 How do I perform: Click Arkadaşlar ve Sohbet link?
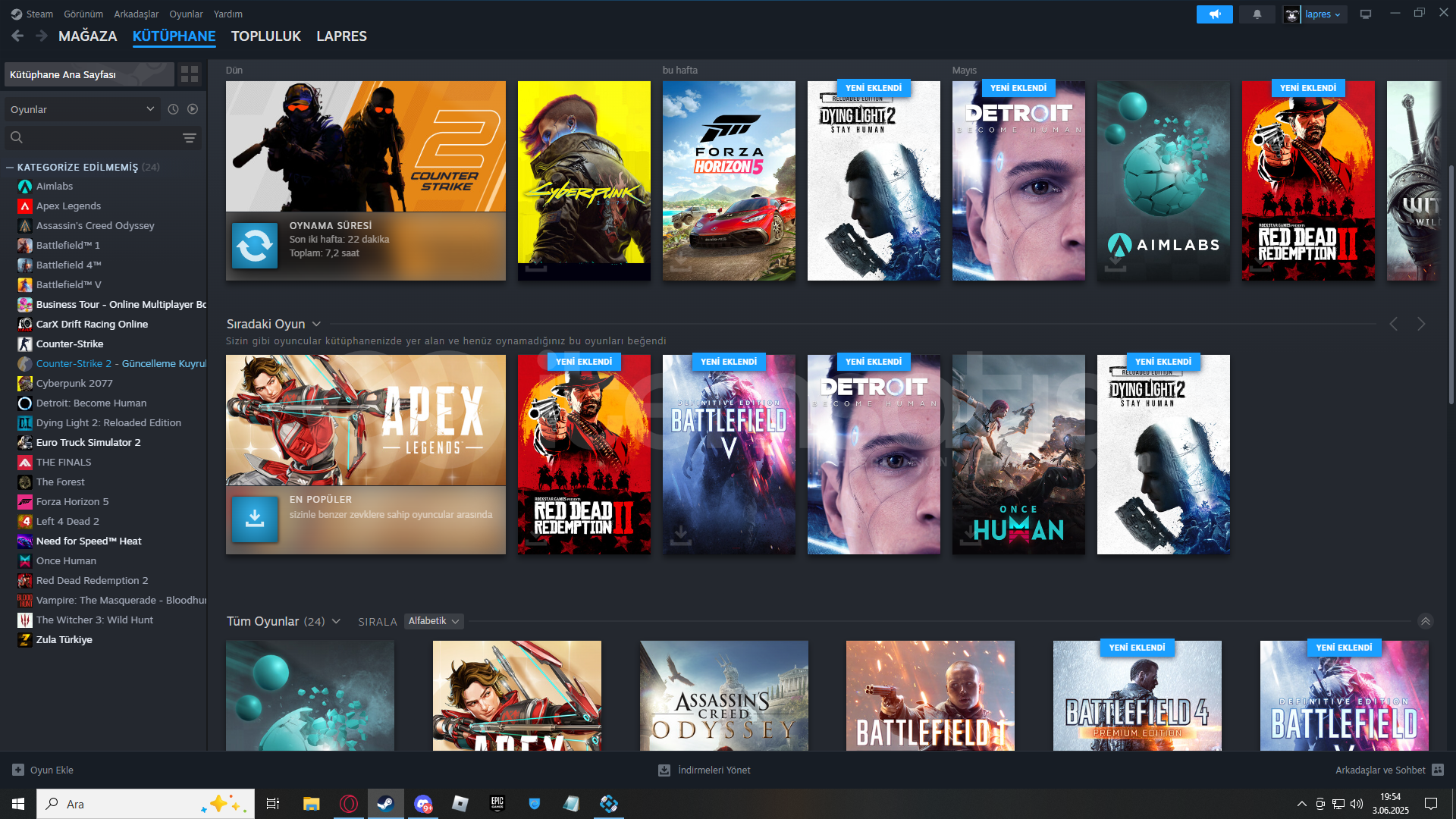coord(1380,770)
